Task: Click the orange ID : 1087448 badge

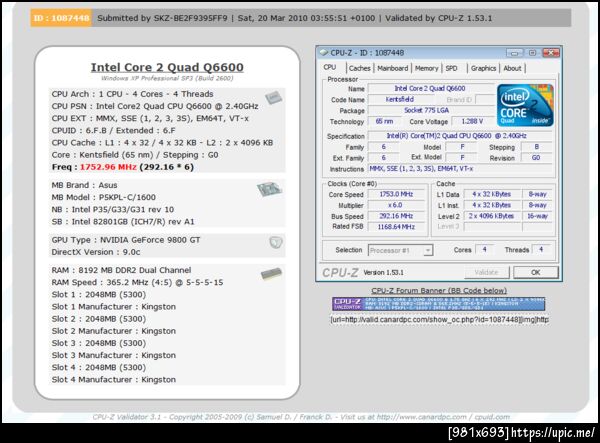Action: pyautogui.click(x=61, y=18)
